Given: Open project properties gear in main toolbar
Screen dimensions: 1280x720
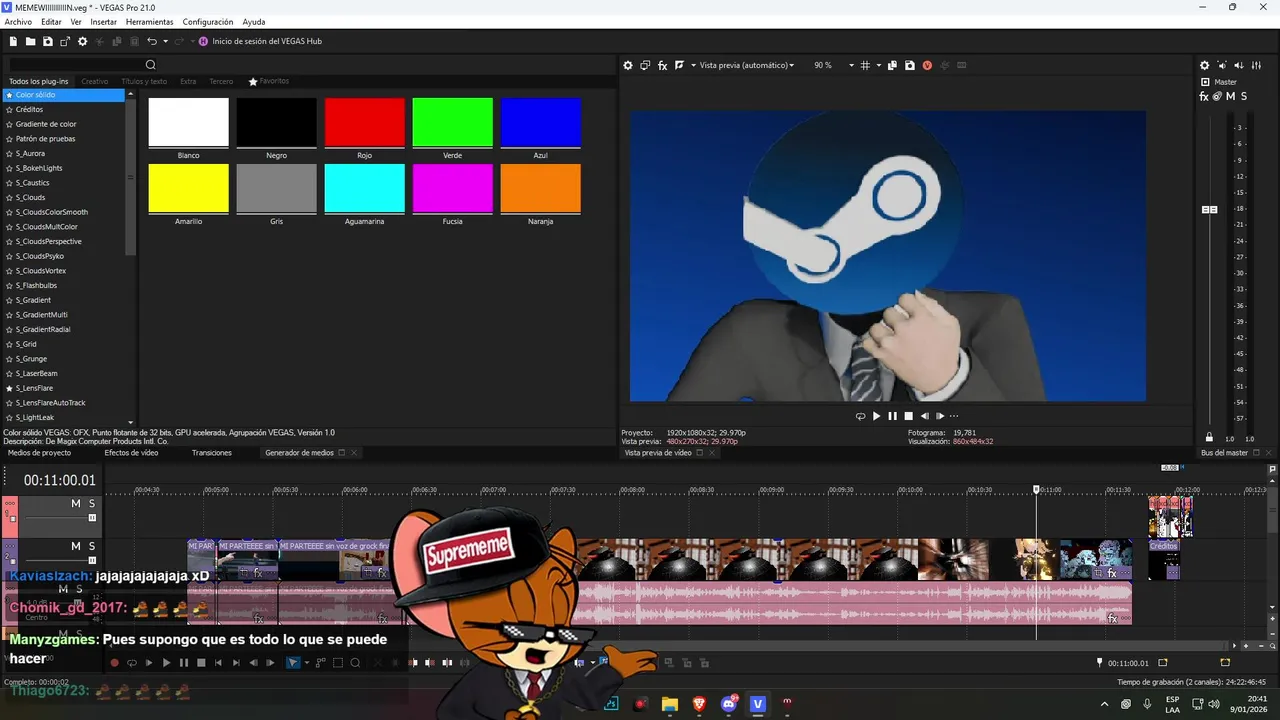Looking at the screenshot, I should coord(83,41).
